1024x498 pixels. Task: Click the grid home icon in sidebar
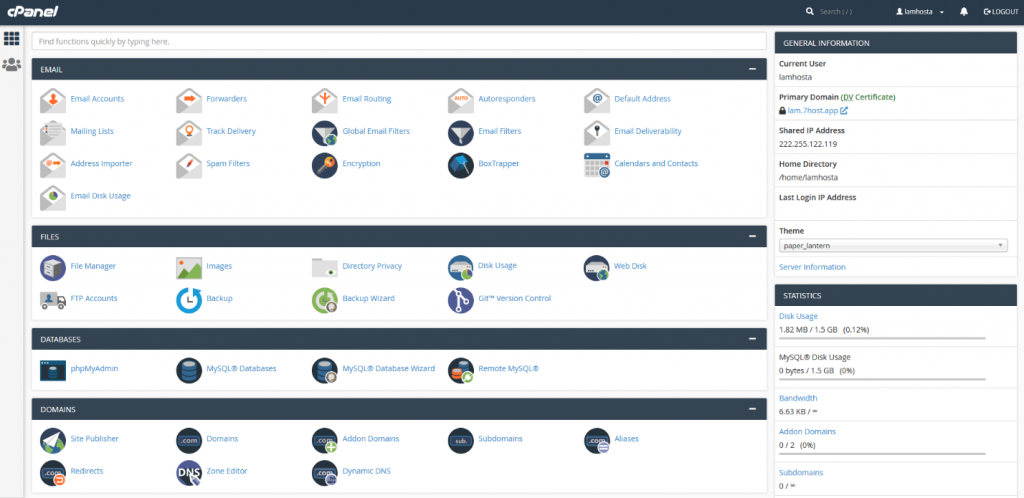11,39
